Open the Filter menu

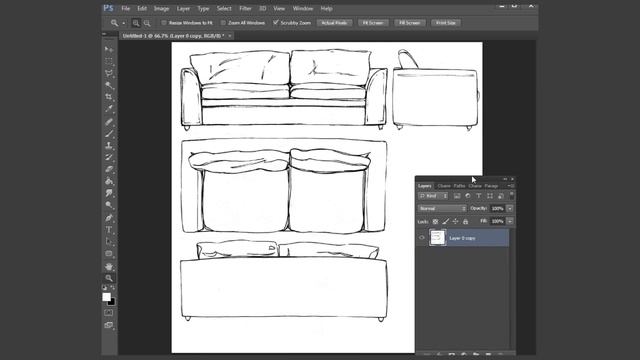pos(245,9)
